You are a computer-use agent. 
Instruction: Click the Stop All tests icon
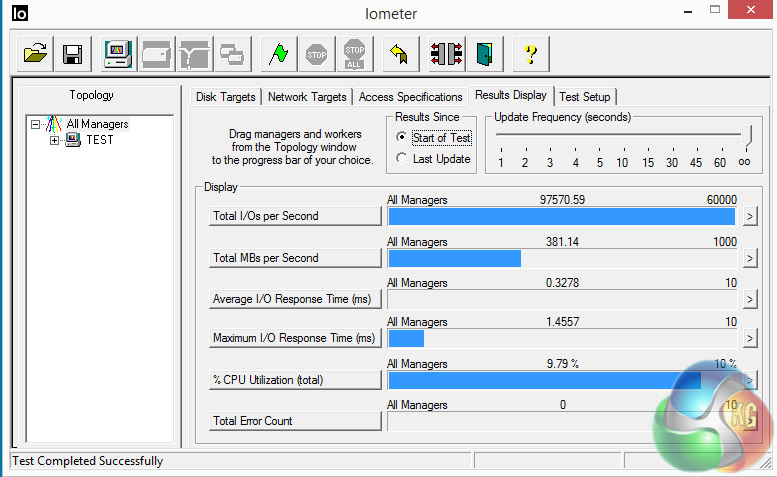pos(354,54)
